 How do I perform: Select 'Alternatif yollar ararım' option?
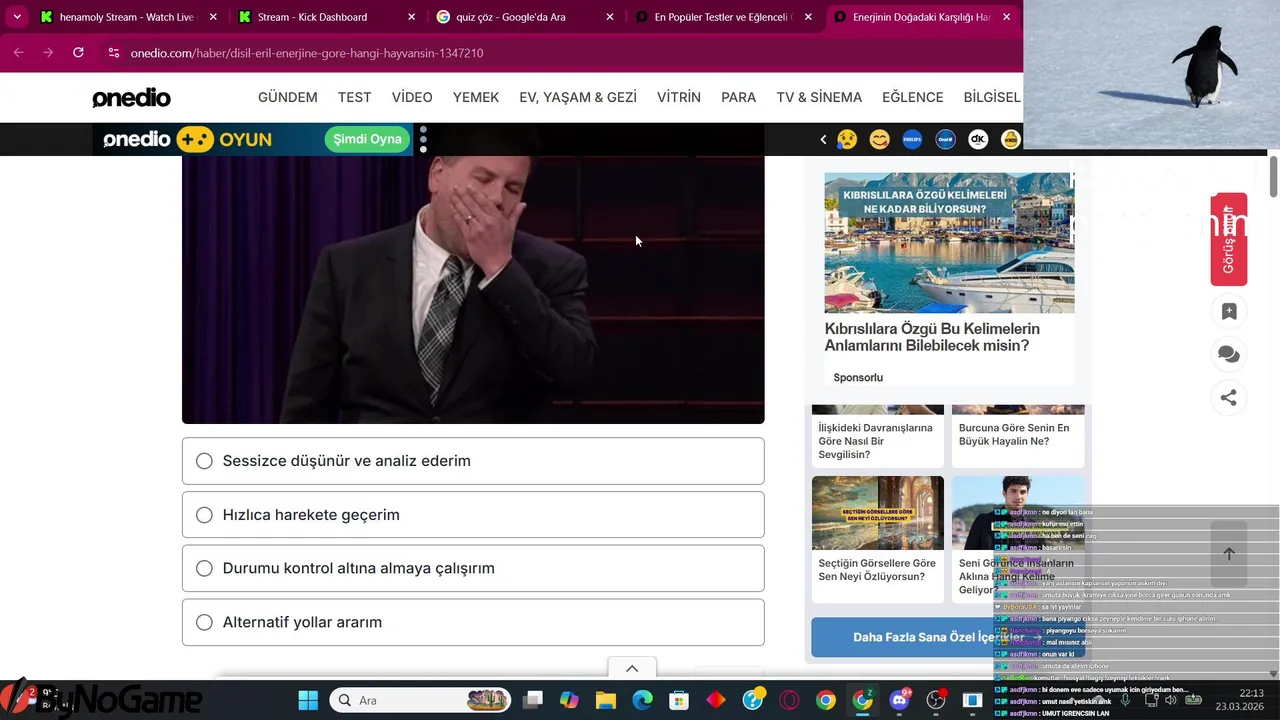click(x=473, y=622)
